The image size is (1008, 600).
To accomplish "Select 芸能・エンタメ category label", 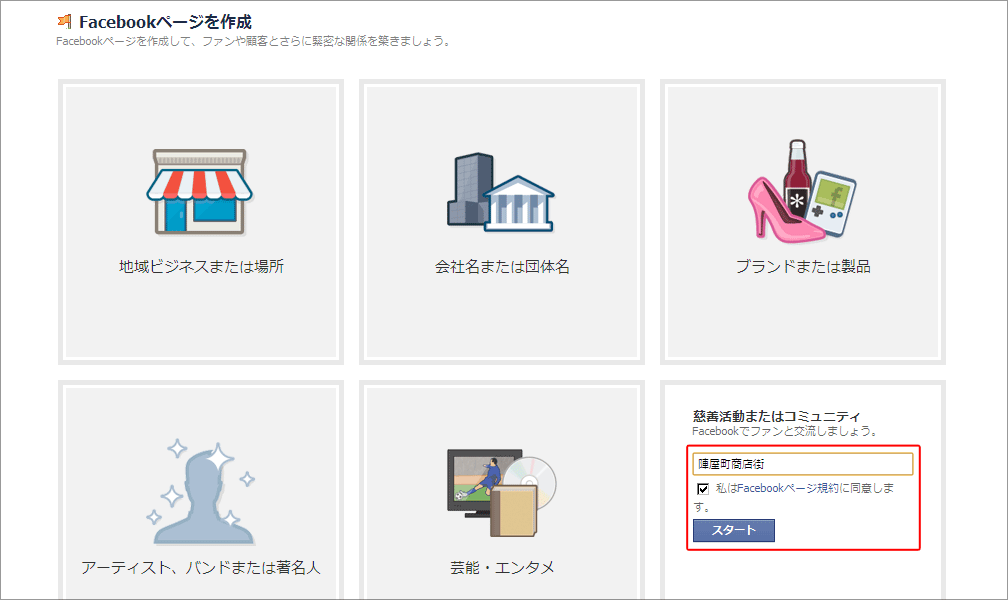I will point(502,567).
